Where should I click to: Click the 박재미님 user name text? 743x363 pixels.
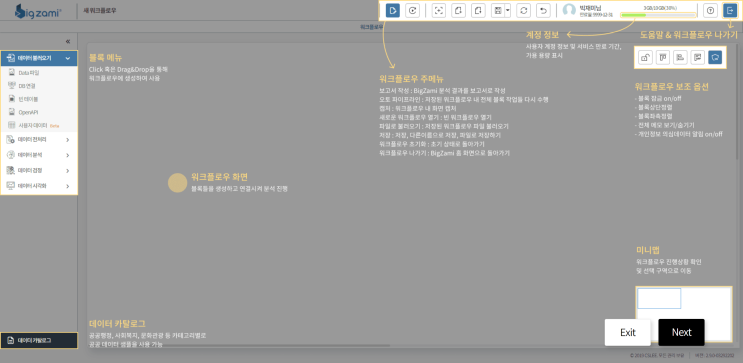[x=590, y=8]
